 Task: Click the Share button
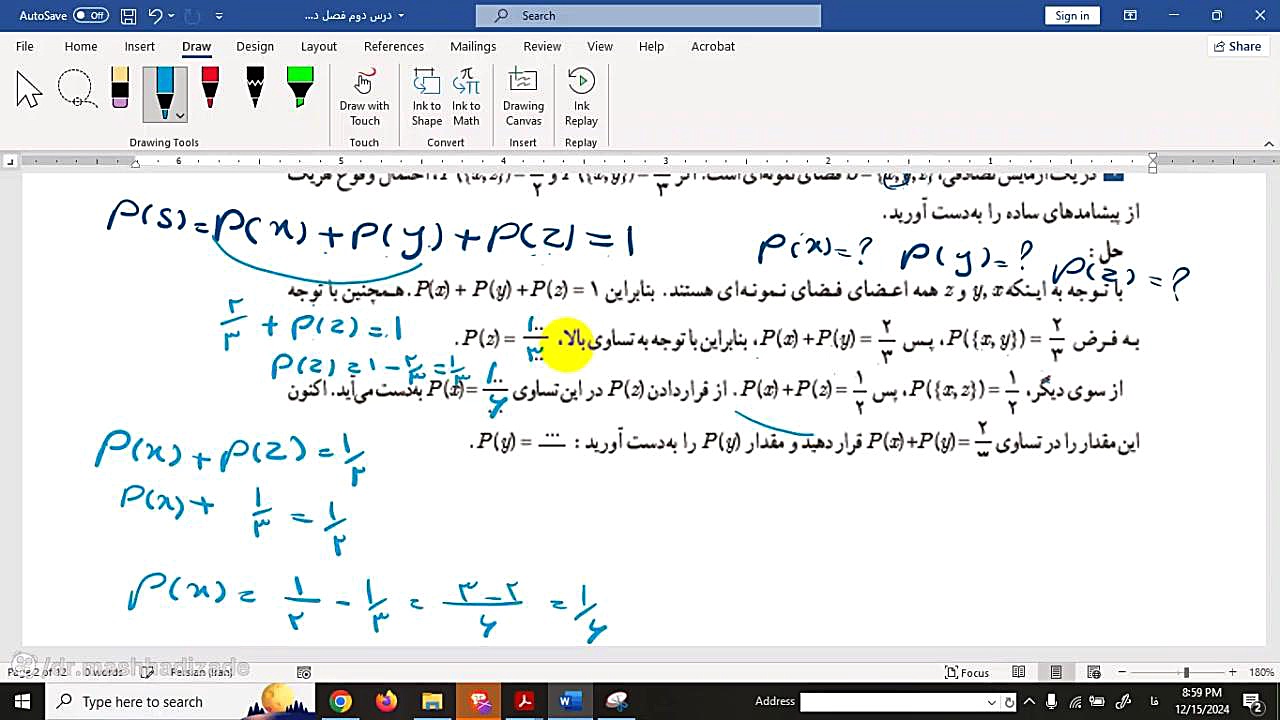(1237, 46)
